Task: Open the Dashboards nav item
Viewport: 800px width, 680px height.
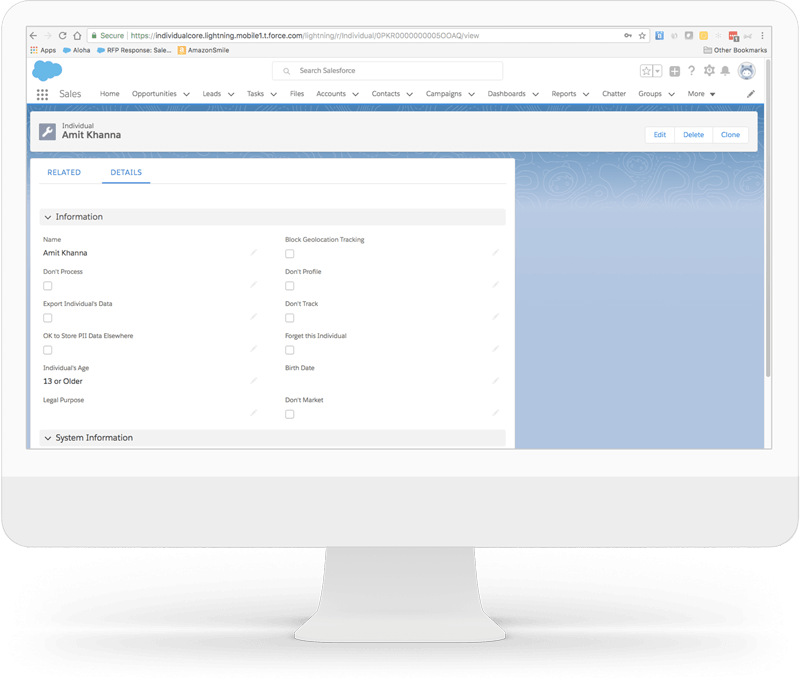Action: click(x=507, y=94)
